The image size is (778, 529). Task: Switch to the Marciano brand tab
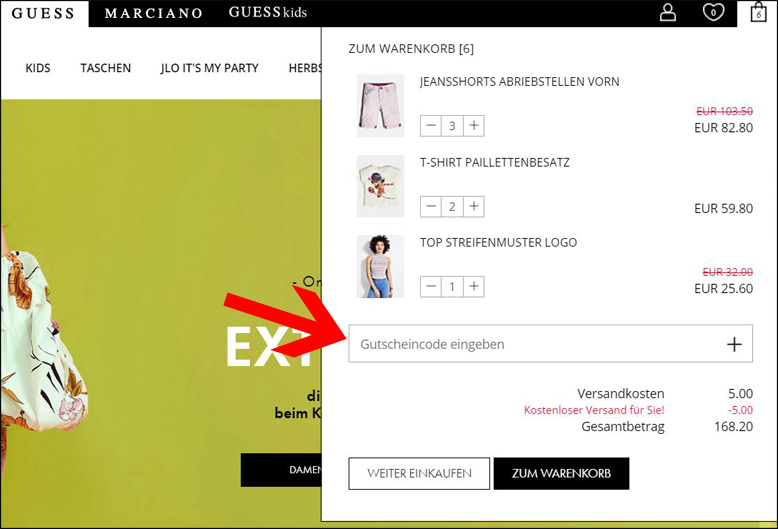(153, 13)
